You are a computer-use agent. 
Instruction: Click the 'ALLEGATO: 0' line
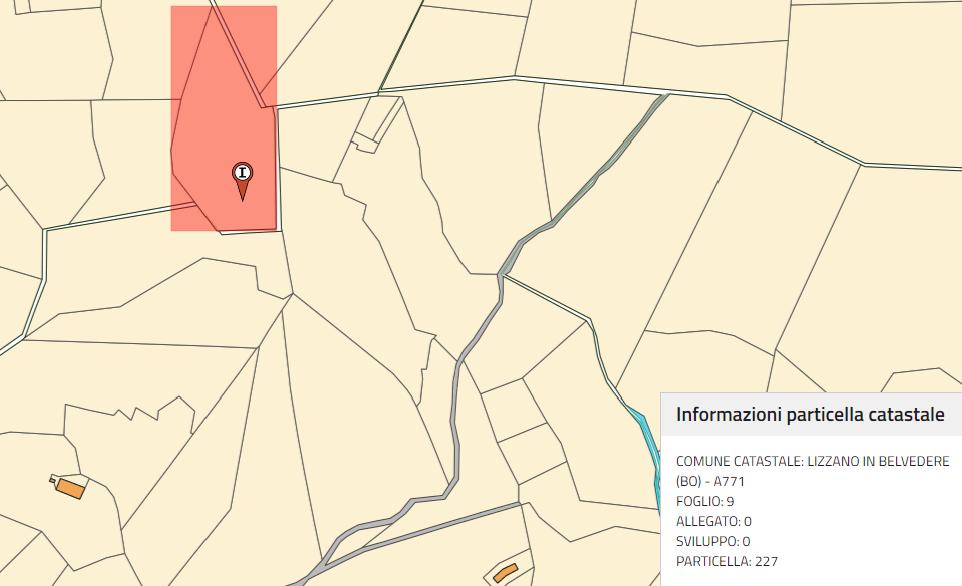[714, 521]
